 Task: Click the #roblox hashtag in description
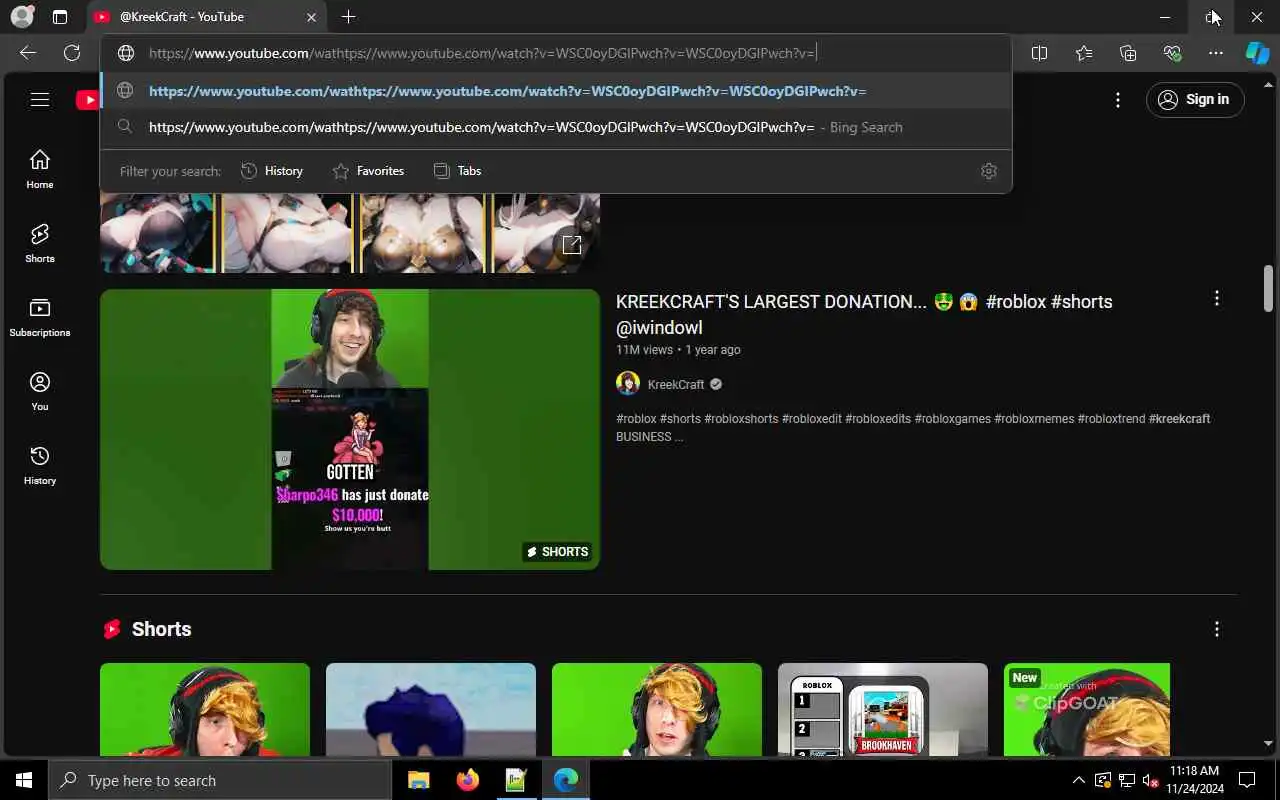tap(636, 419)
